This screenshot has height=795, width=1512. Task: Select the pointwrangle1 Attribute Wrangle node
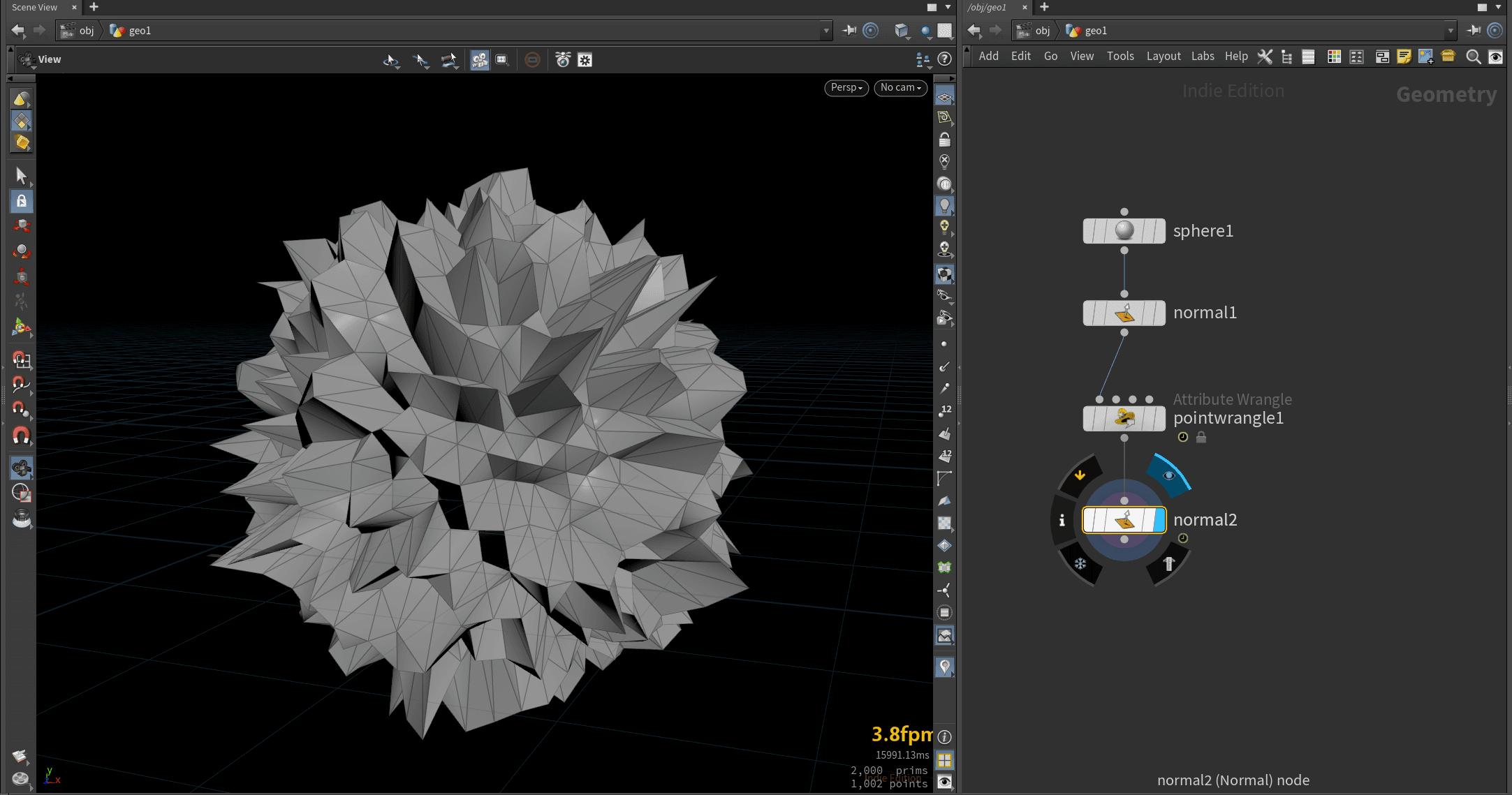pos(1124,418)
